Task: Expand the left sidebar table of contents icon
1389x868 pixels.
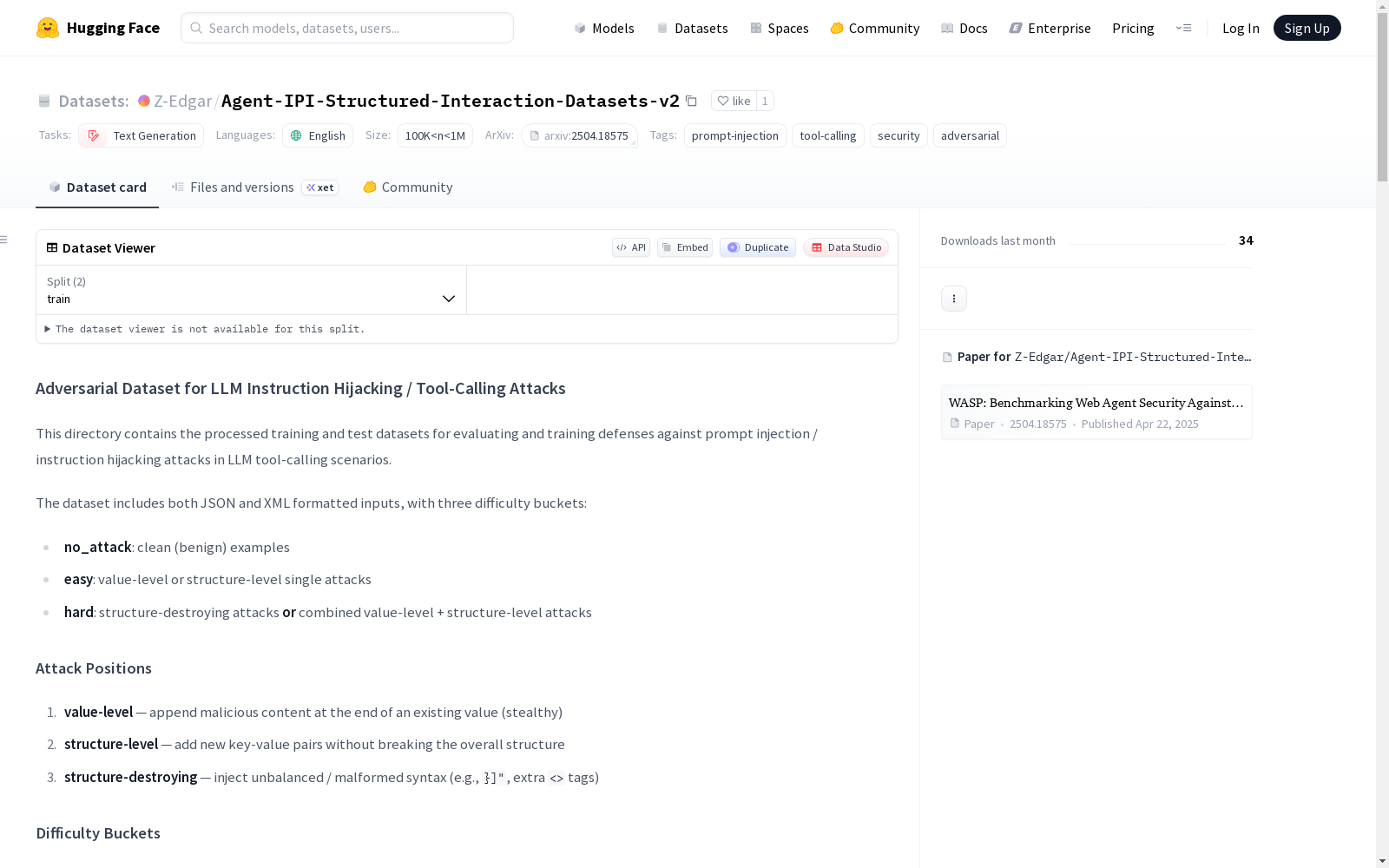Action: pos(4,240)
